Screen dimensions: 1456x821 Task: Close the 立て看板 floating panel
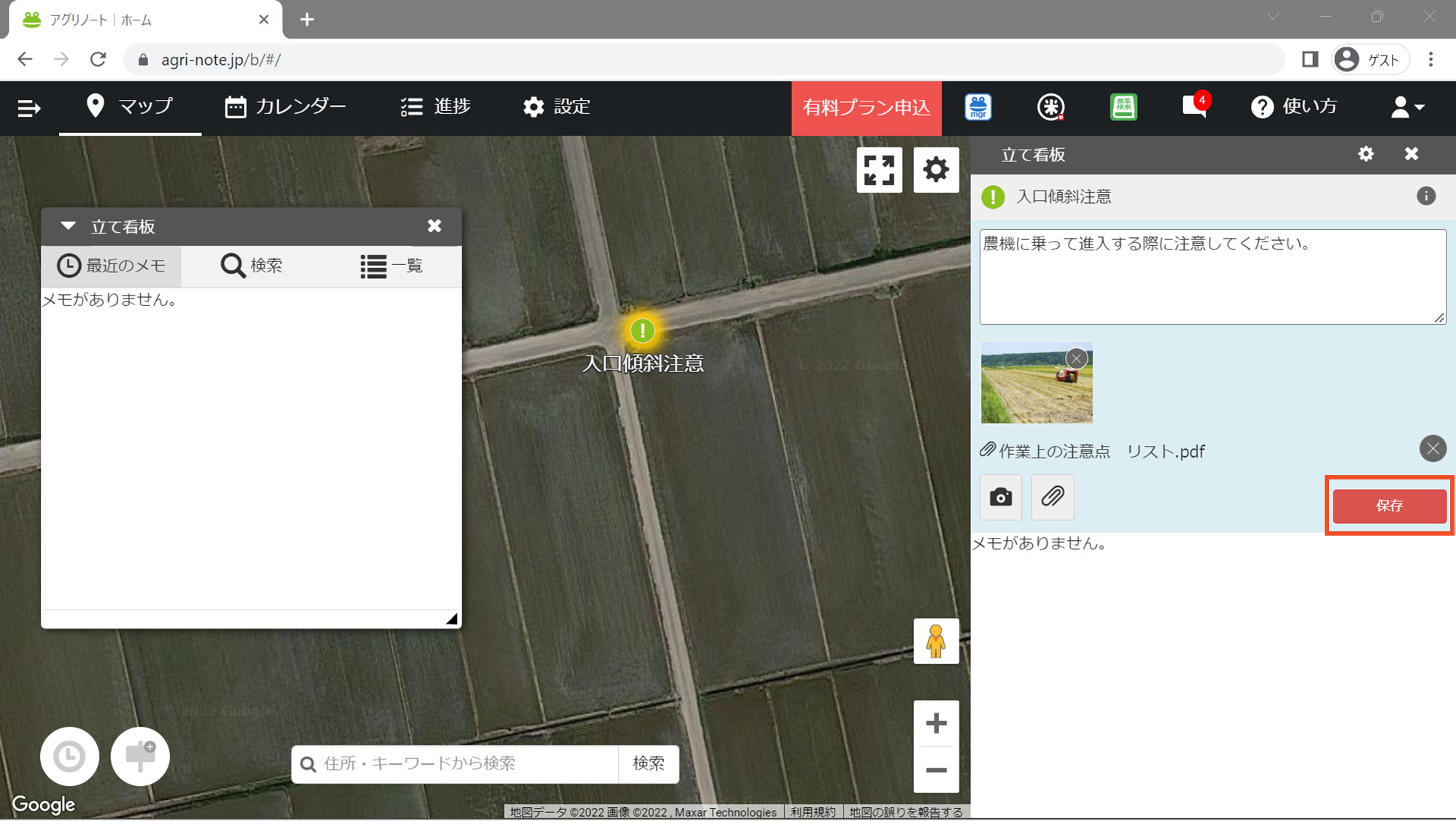(434, 226)
